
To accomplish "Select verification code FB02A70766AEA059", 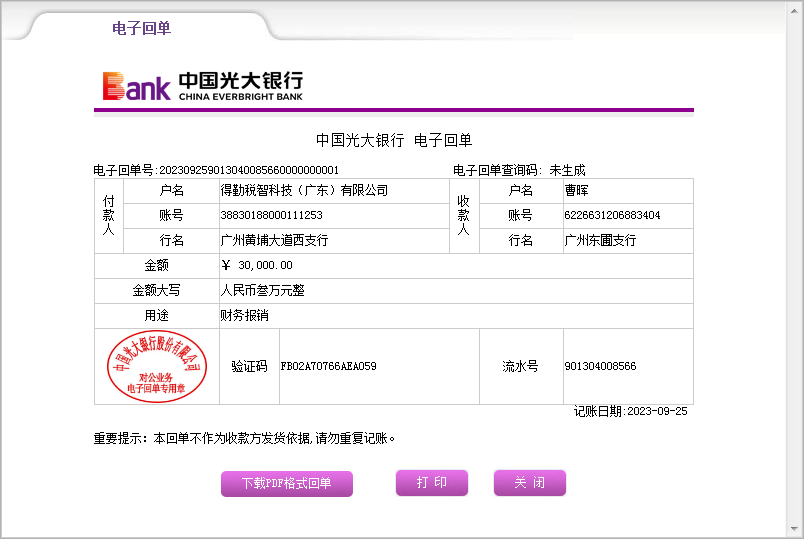I will 328,367.
